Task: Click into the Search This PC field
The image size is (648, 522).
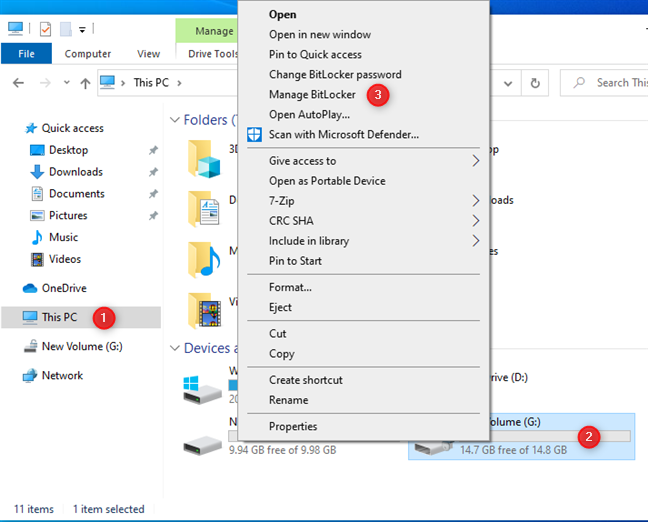Action: [x=604, y=83]
